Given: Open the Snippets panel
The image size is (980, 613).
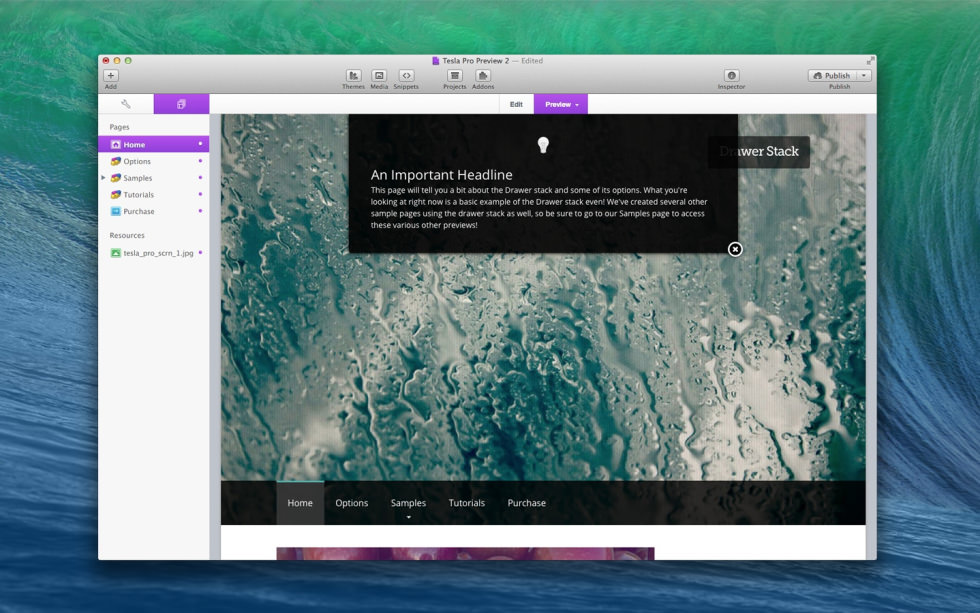Looking at the screenshot, I should click(x=406, y=76).
